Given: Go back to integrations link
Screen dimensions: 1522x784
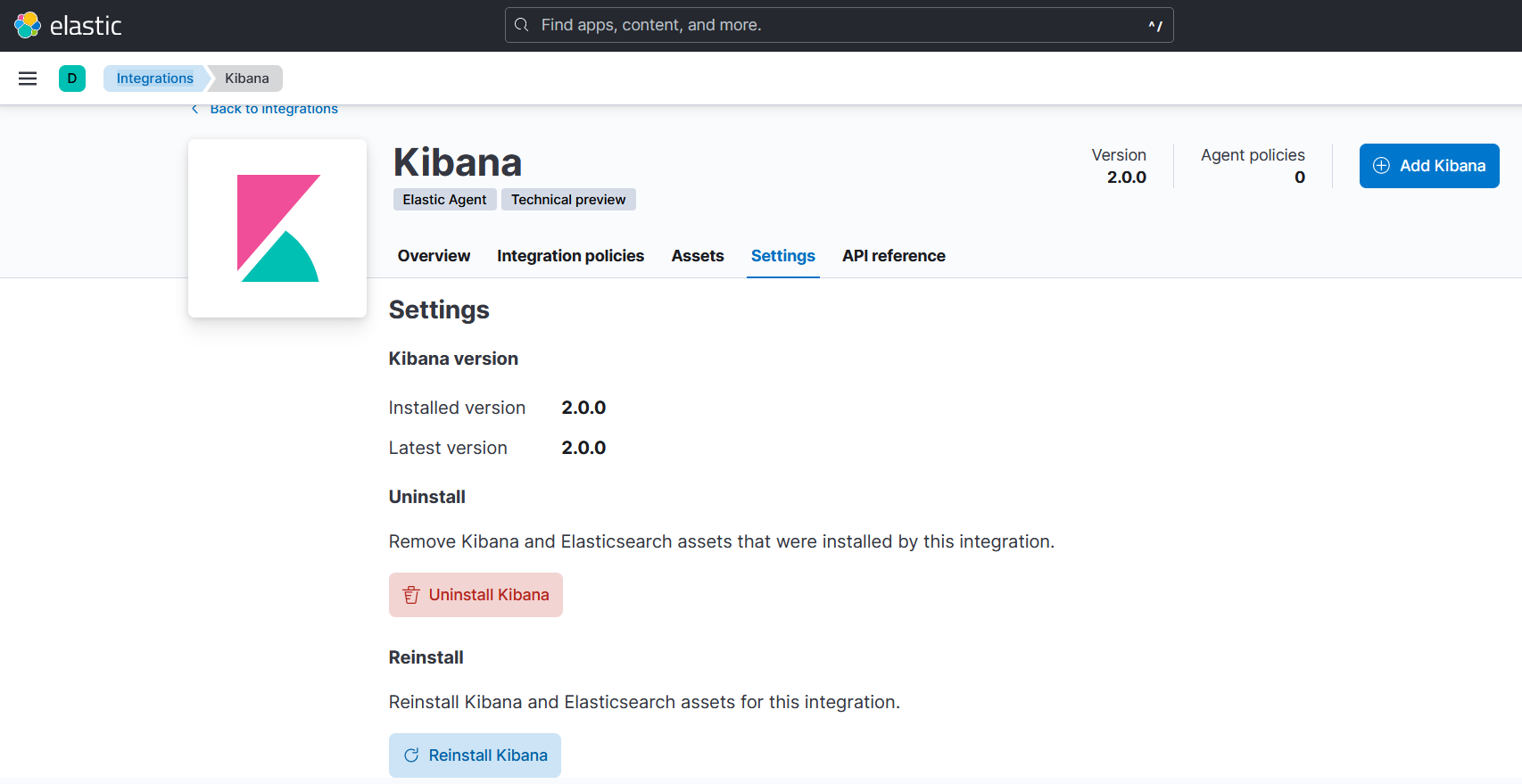Looking at the screenshot, I should [274, 109].
